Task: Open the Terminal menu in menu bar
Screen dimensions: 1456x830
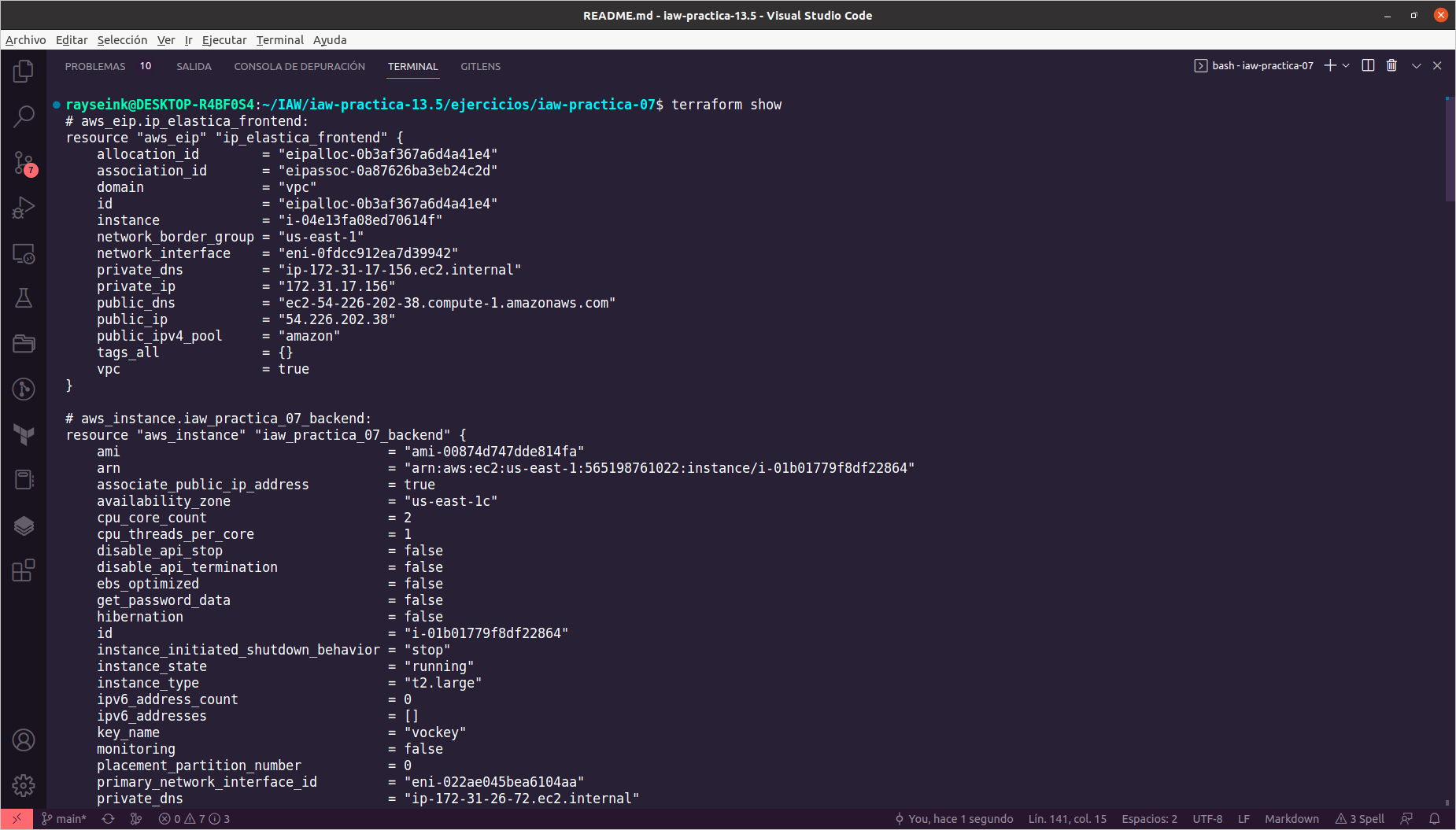Action: tap(279, 40)
